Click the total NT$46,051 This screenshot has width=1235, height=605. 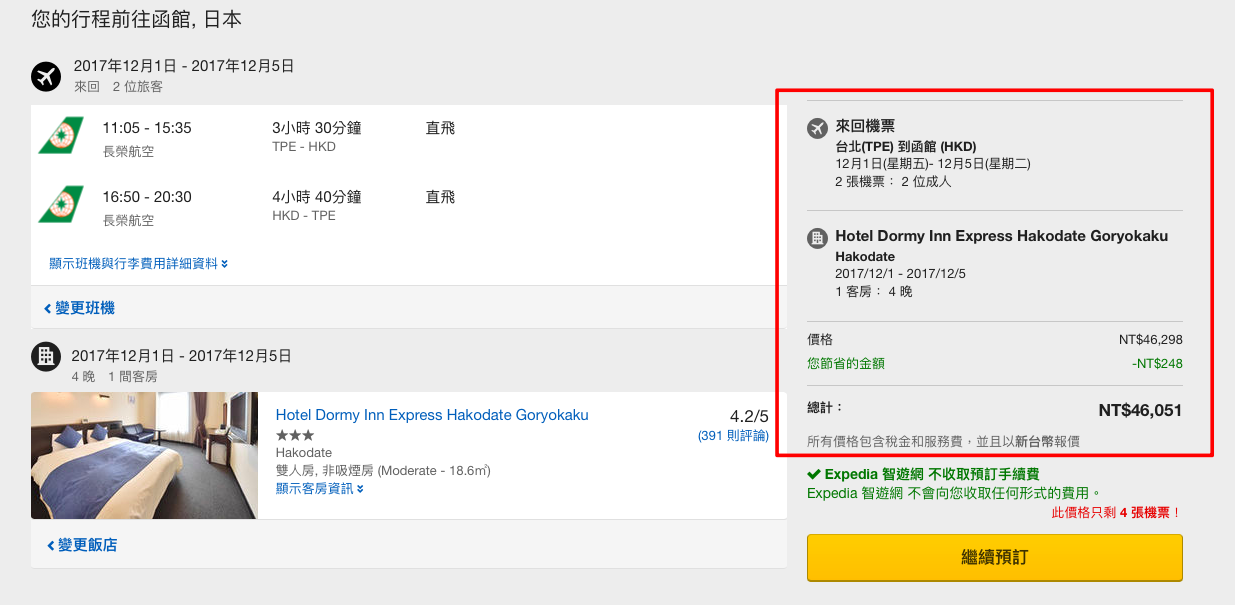pos(1140,410)
